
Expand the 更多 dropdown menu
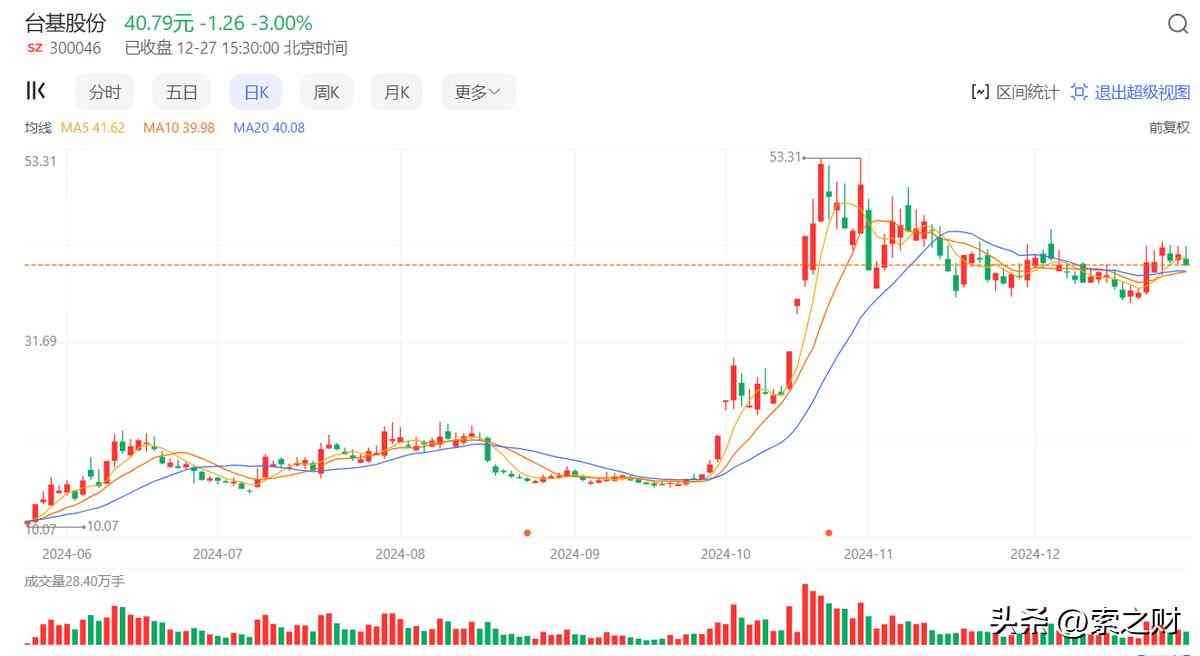478,92
